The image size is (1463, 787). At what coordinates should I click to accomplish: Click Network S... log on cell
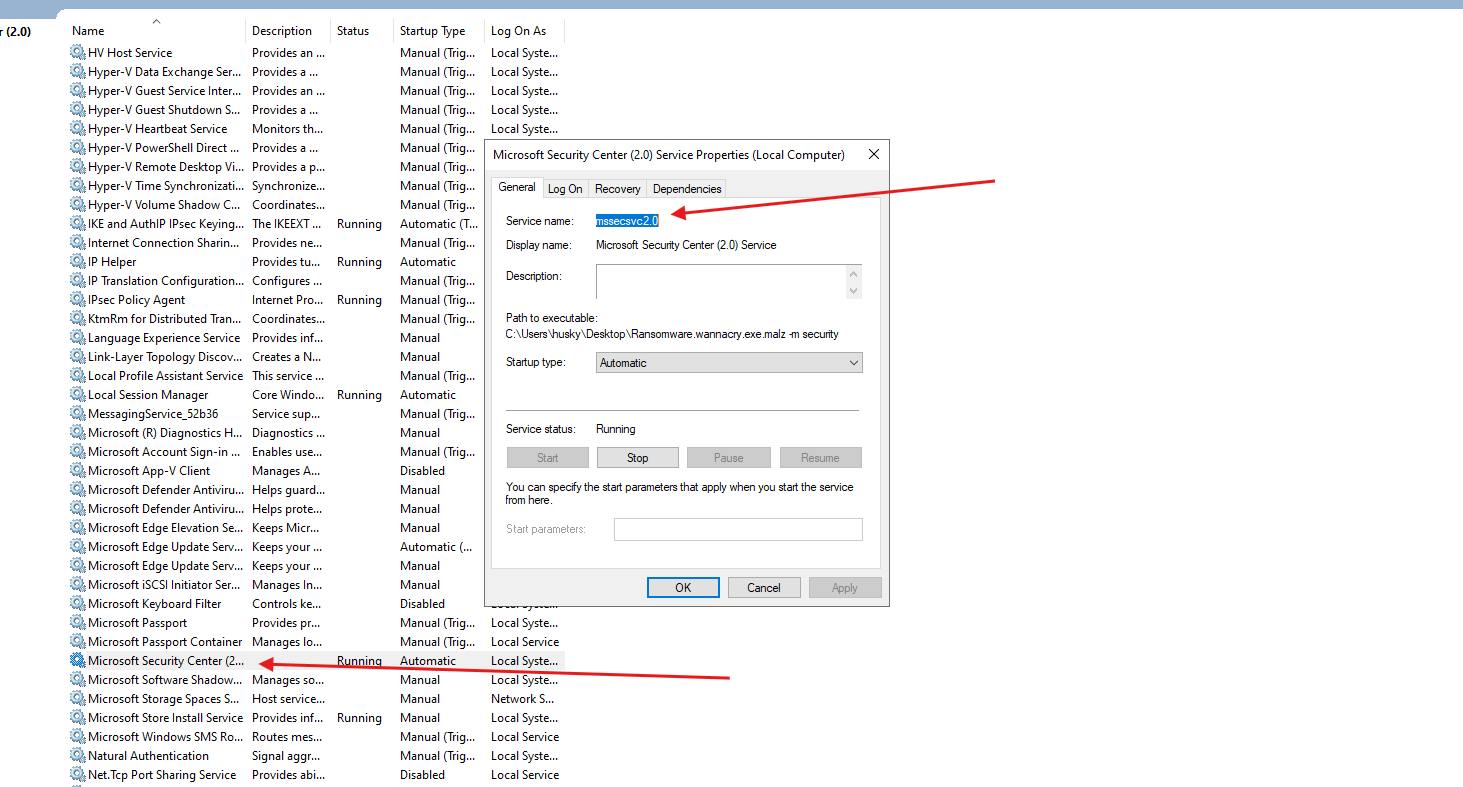point(522,699)
